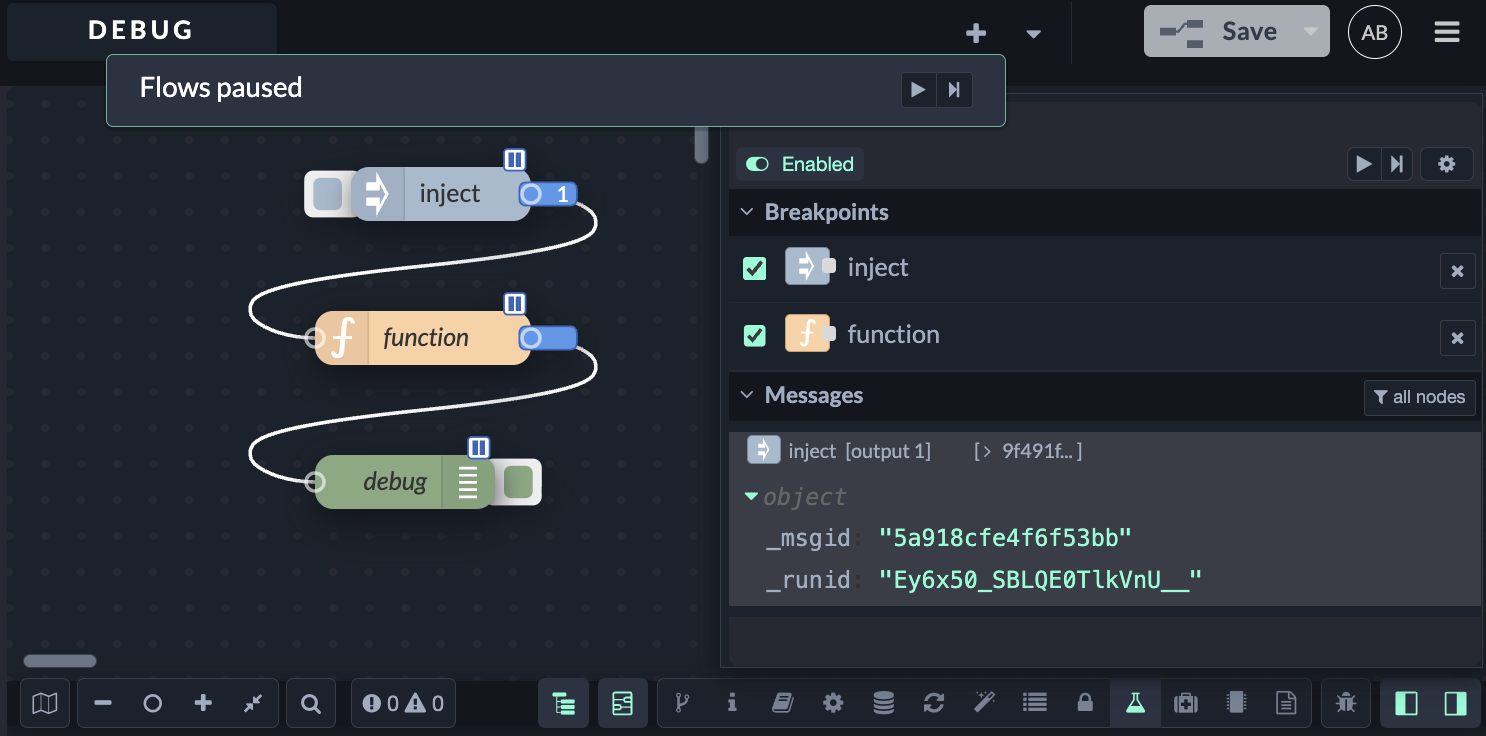Open the refresh arrows sidebar tab
Viewport: 1486px width, 736px height.
pyautogui.click(x=934, y=704)
